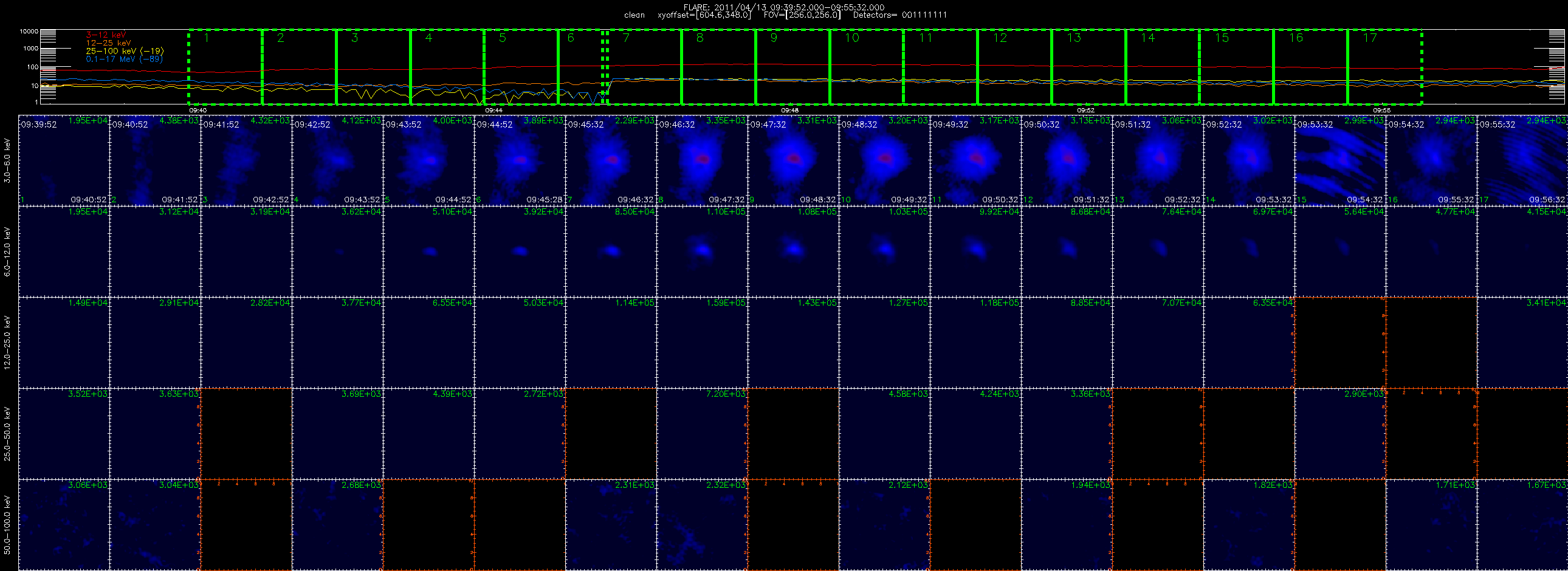The height and width of the screenshot is (571, 1568).
Task: Click the 1.08E+05 value in the 6-12 keV row
Action: (x=817, y=212)
